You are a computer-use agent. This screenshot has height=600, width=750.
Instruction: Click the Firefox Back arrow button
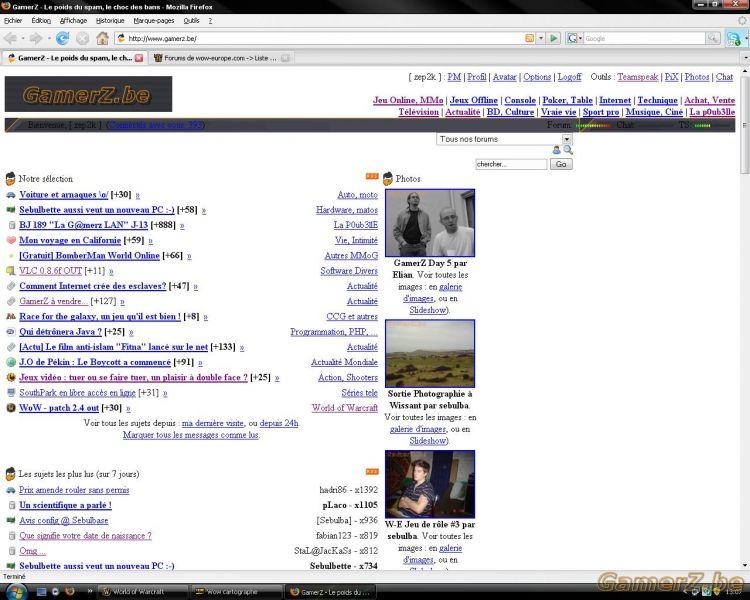point(10,38)
